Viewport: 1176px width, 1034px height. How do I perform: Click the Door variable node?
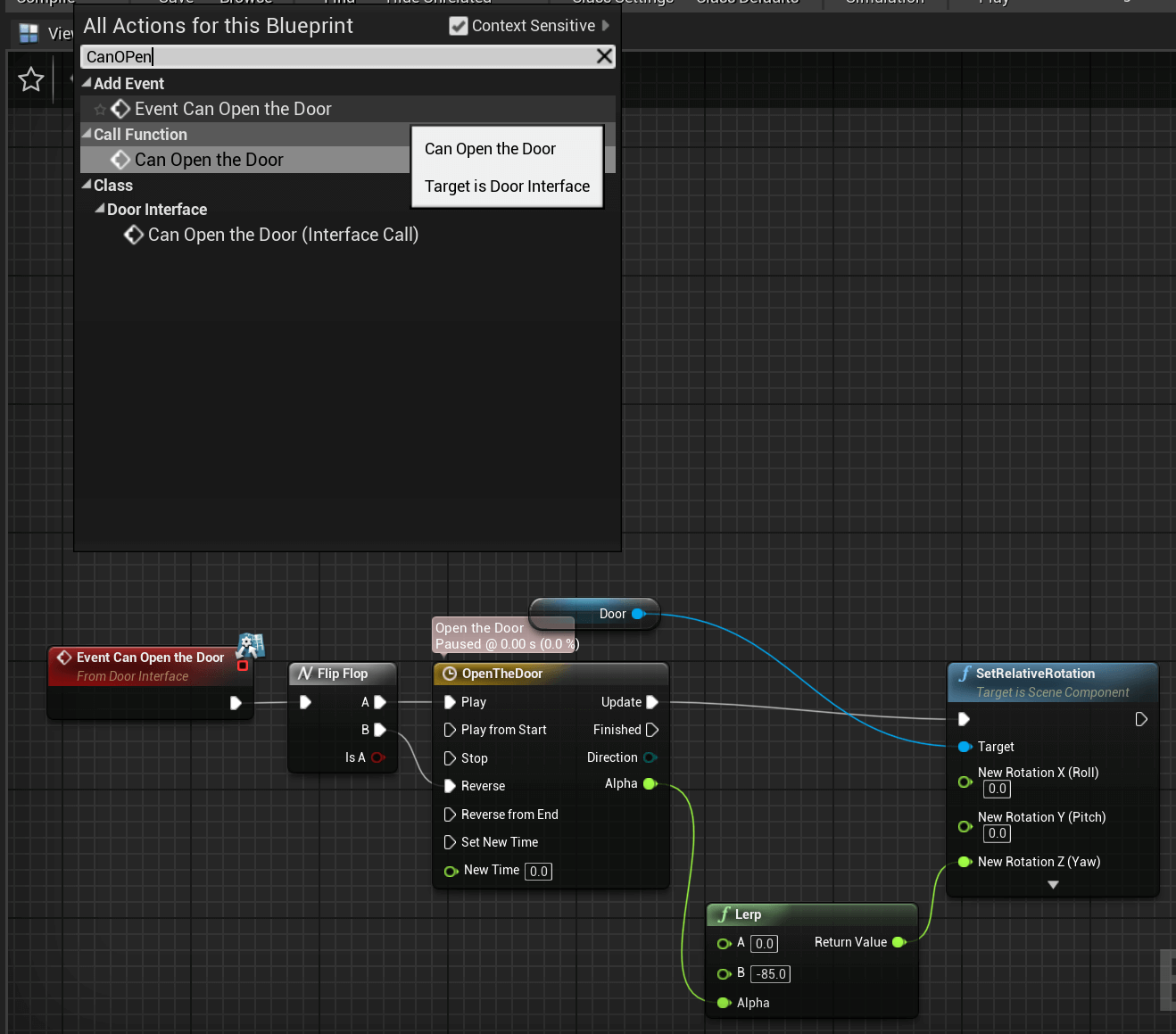tap(594, 614)
